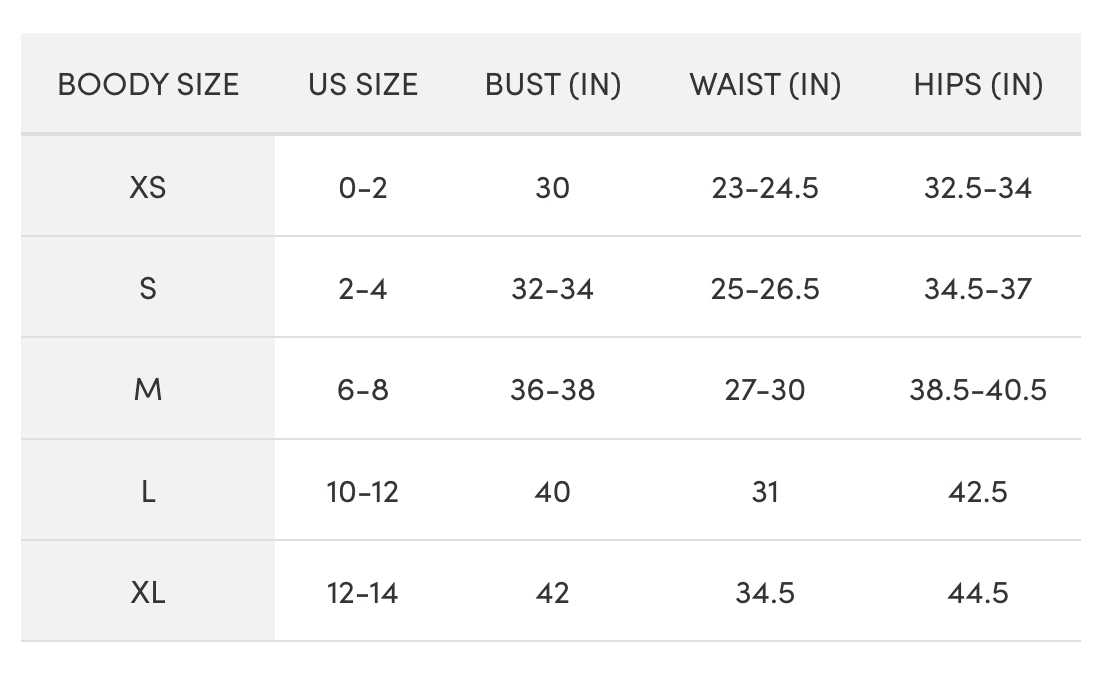Click the 38.5-40.5 hips measurement cell
This screenshot has width=1110, height=700.
pos(978,389)
